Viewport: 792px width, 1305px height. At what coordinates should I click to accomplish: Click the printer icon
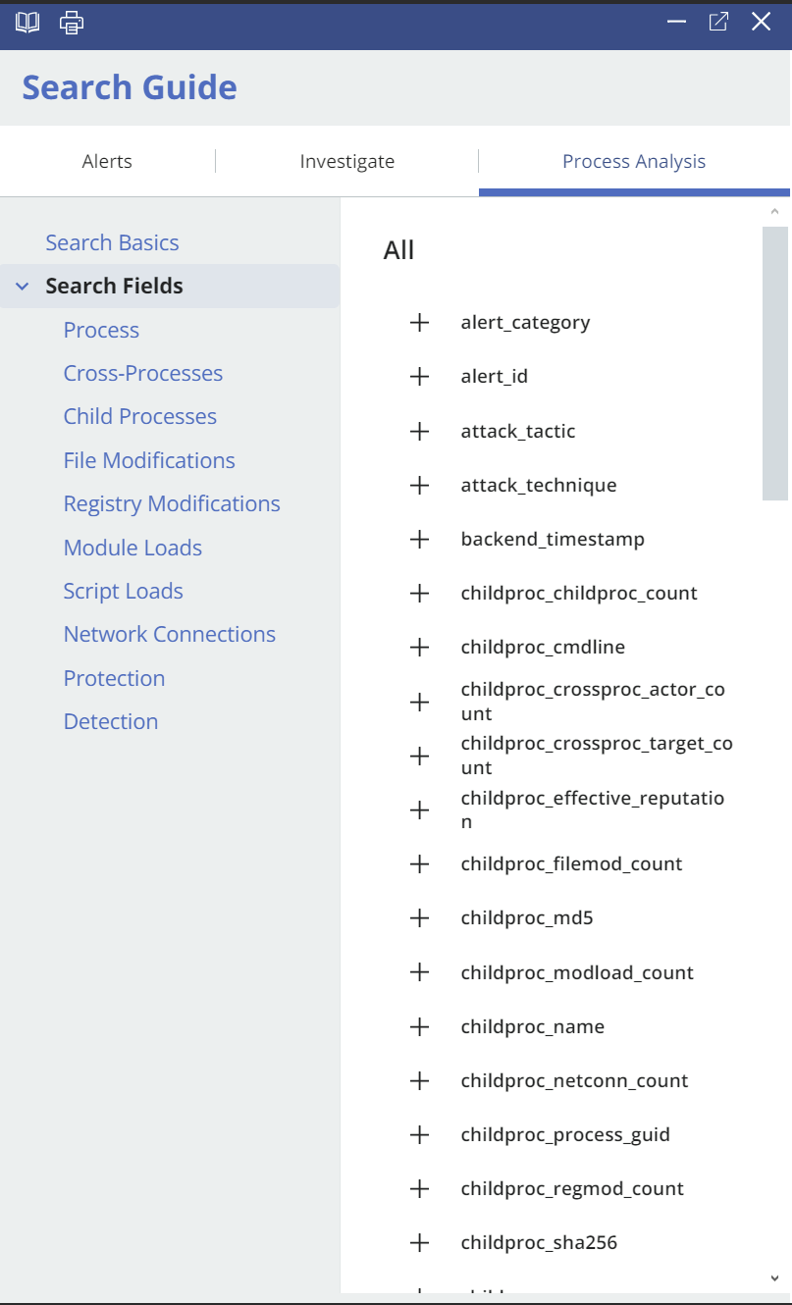click(x=71, y=22)
